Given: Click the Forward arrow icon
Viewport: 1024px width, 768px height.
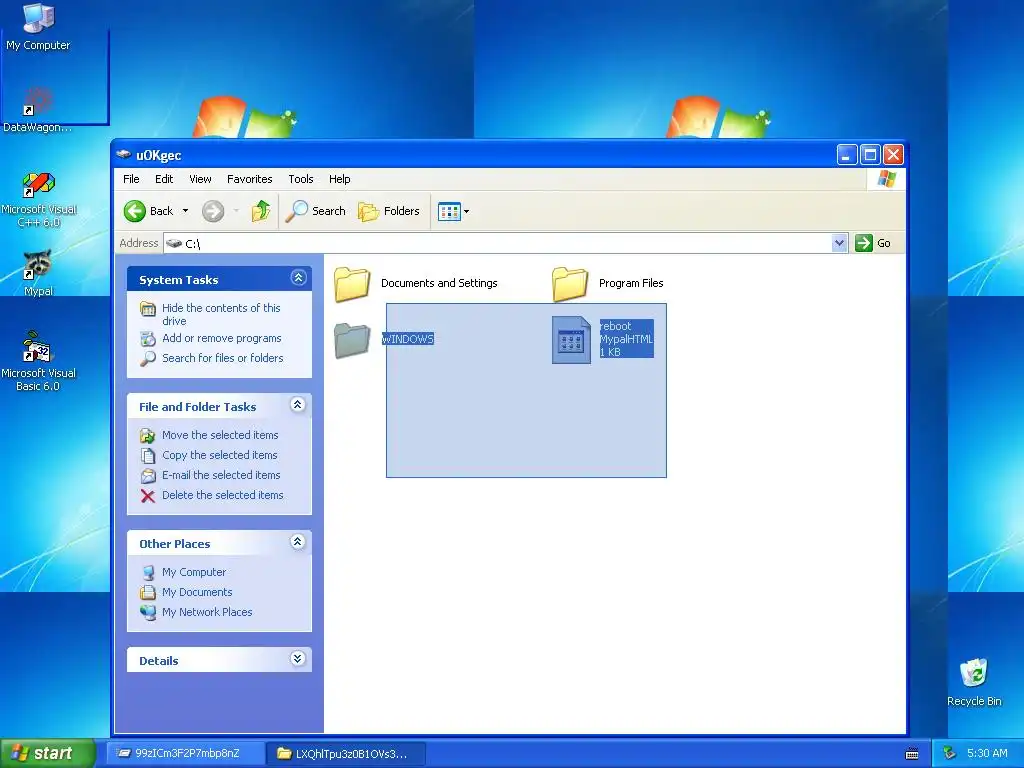Looking at the screenshot, I should tap(213, 211).
